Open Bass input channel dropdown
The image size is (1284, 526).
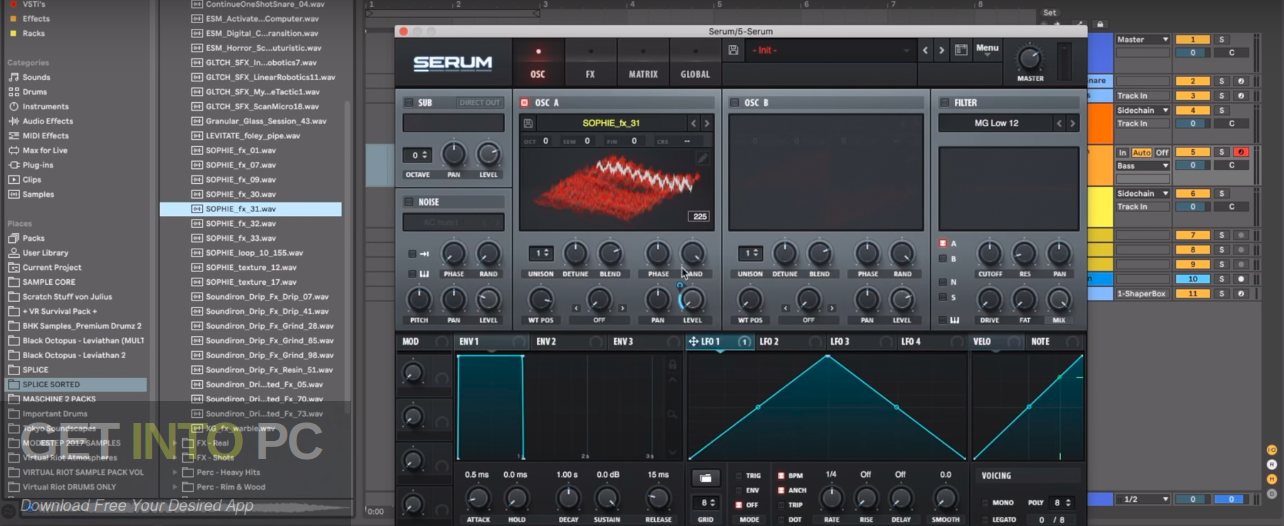[1143, 165]
